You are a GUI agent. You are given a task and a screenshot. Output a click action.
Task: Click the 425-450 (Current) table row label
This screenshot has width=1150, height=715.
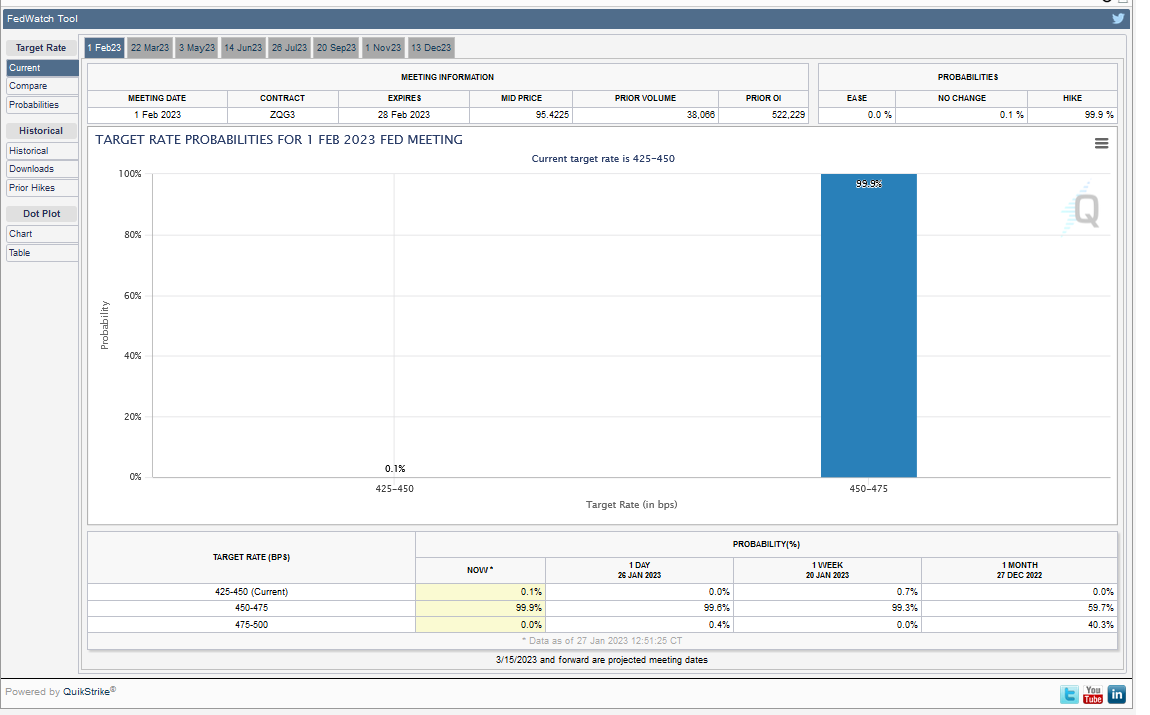click(252, 592)
